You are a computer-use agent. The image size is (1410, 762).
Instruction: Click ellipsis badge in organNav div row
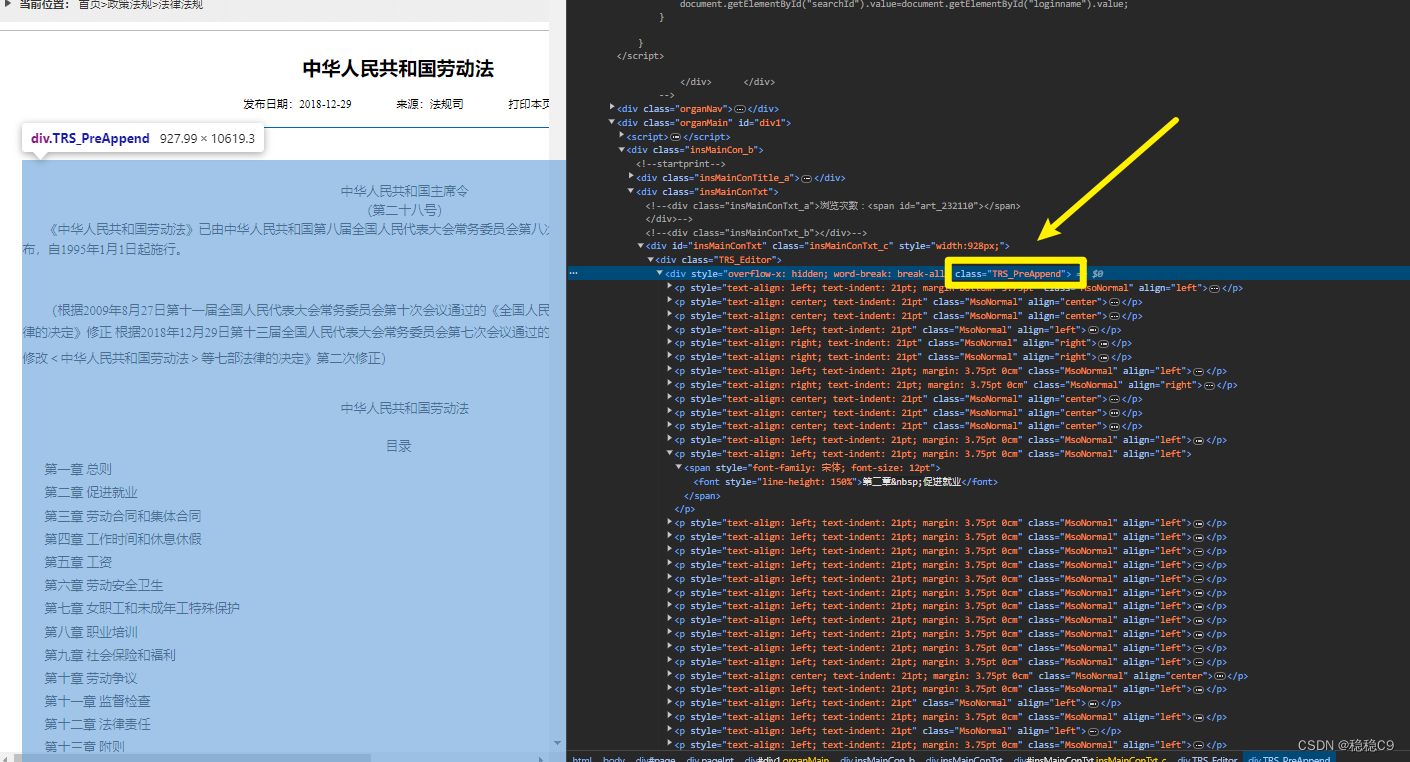(x=740, y=108)
